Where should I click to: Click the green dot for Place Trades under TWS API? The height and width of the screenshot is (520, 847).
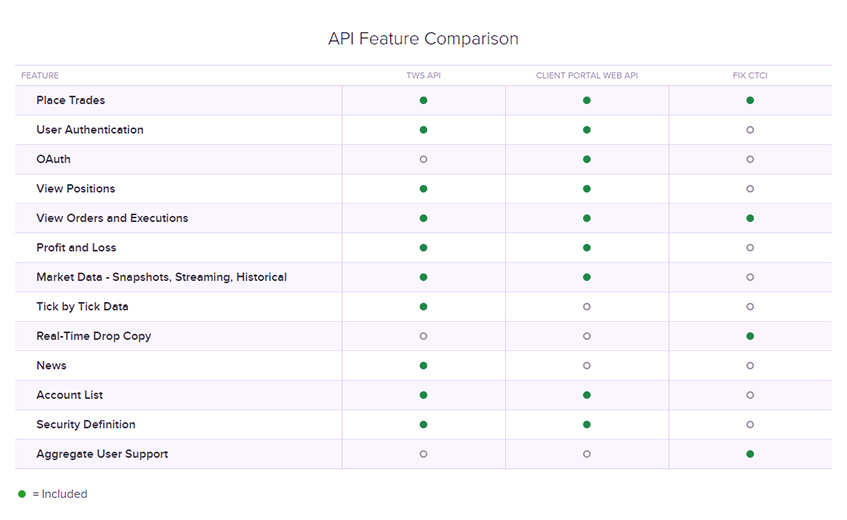point(424,100)
